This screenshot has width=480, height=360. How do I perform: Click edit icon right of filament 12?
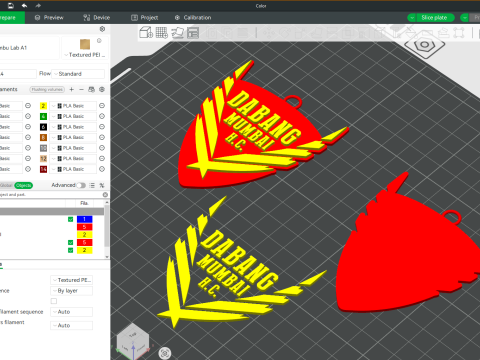coord(102,158)
